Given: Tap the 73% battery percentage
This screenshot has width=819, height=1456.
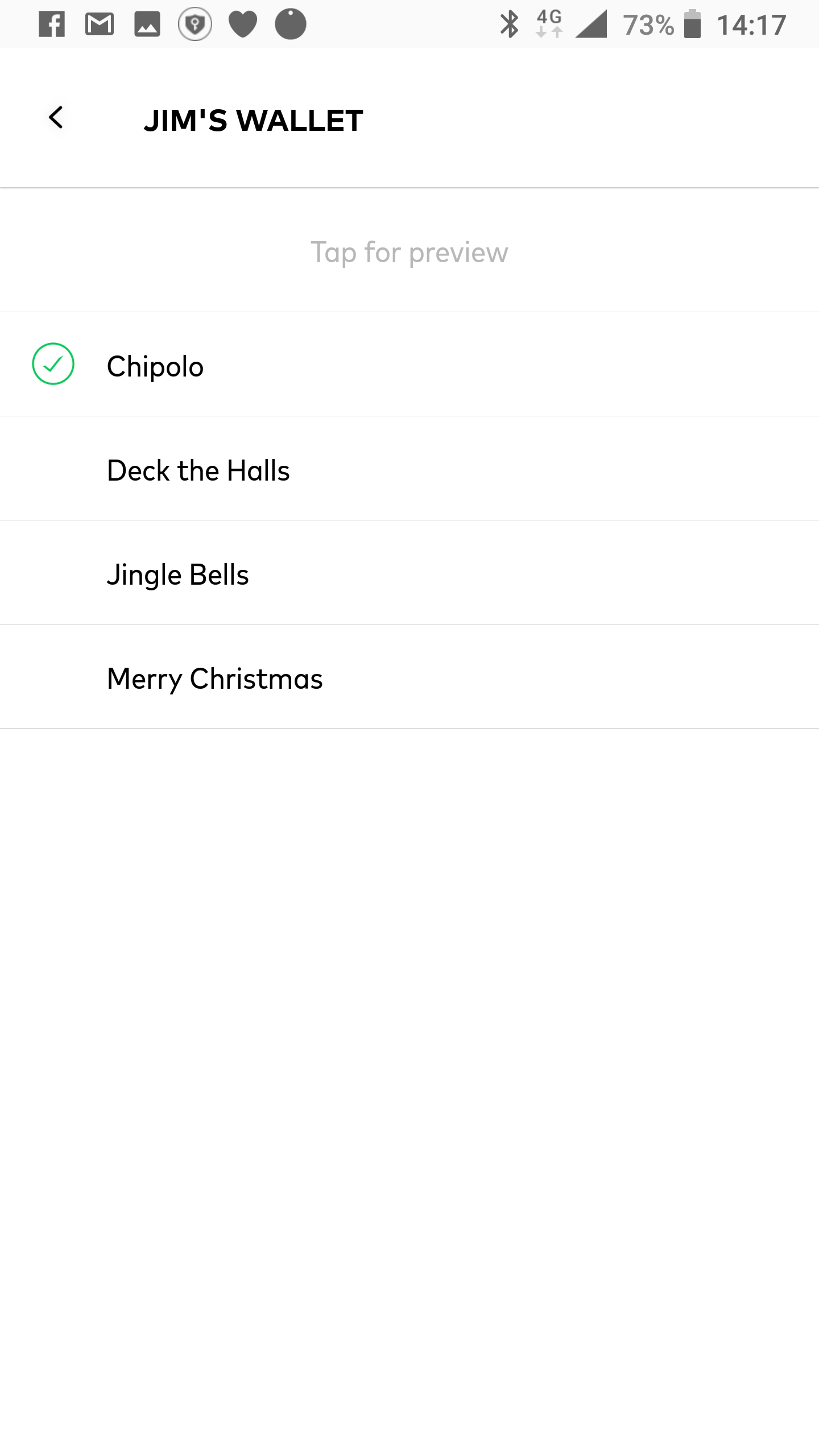Looking at the screenshot, I should (648, 25).
